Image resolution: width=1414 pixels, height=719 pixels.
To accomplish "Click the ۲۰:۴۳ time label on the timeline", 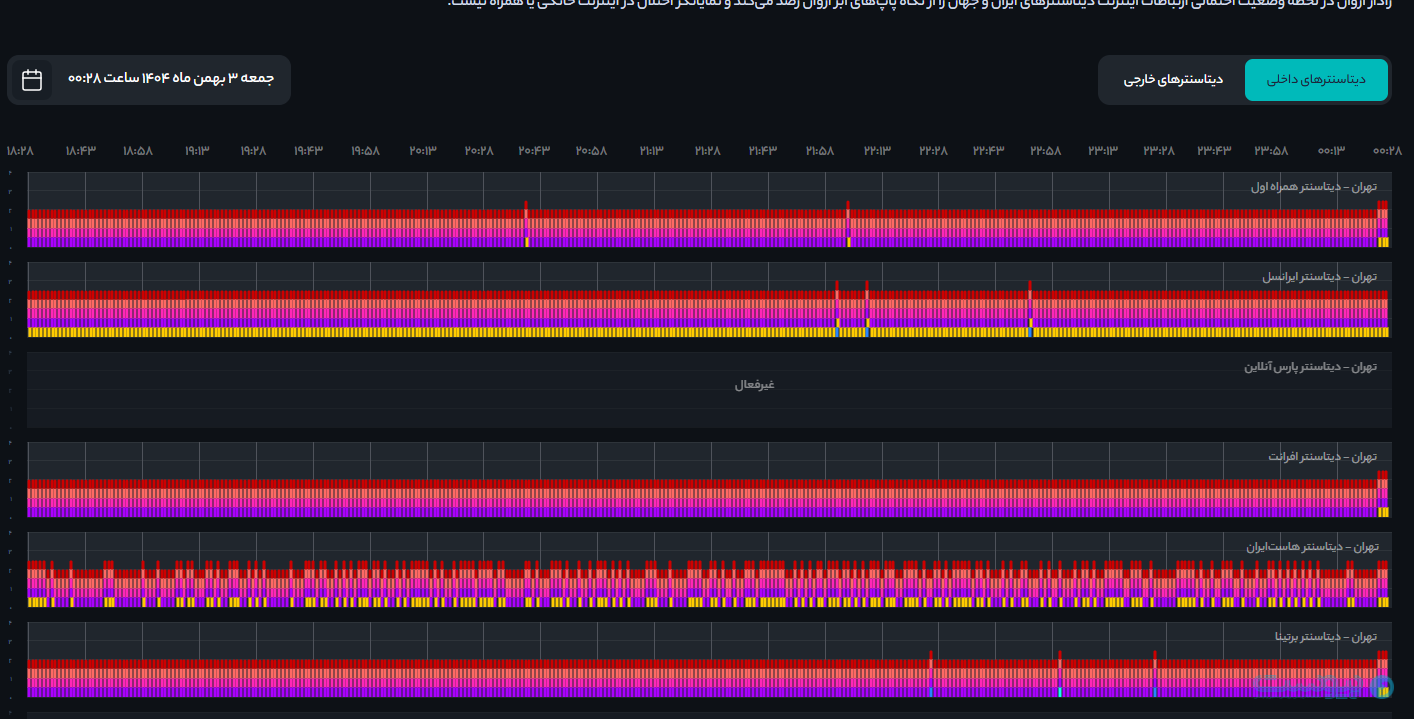I will point(534,151).
